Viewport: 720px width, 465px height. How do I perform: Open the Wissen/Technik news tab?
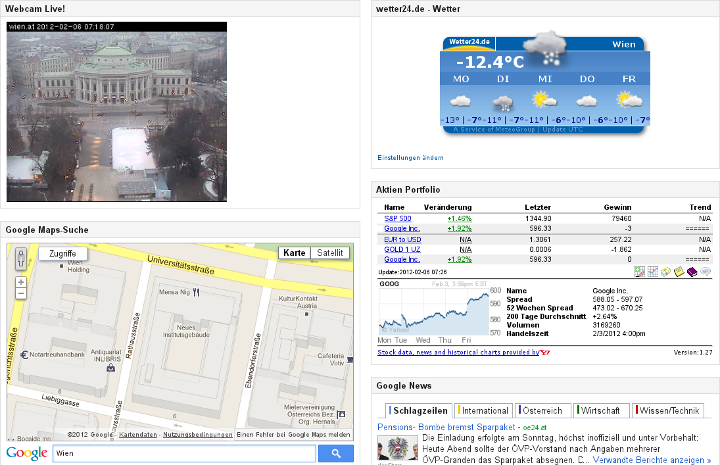(x=668, y=410)
